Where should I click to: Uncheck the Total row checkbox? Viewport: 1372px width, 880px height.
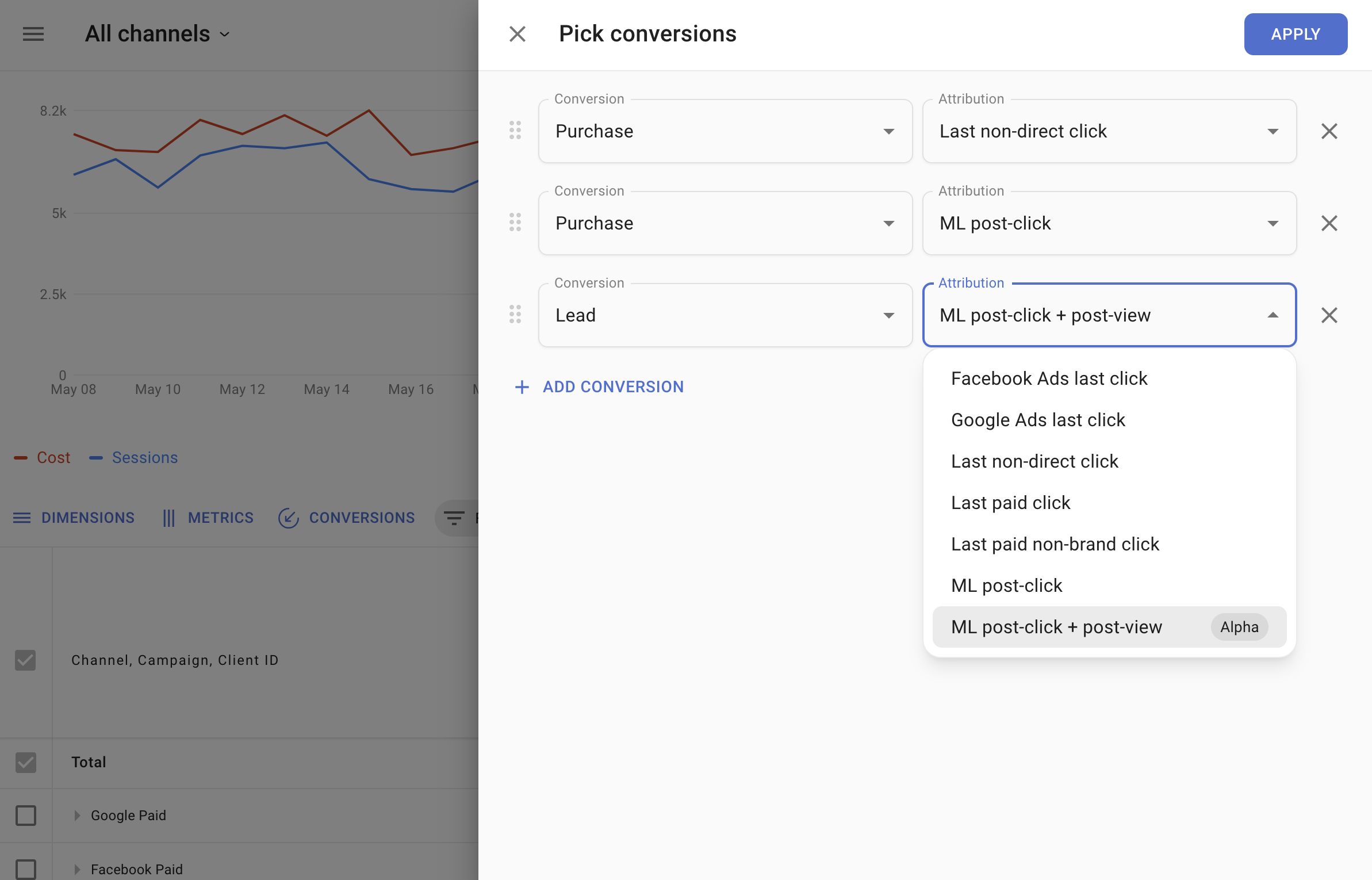[x=24, y=762]
